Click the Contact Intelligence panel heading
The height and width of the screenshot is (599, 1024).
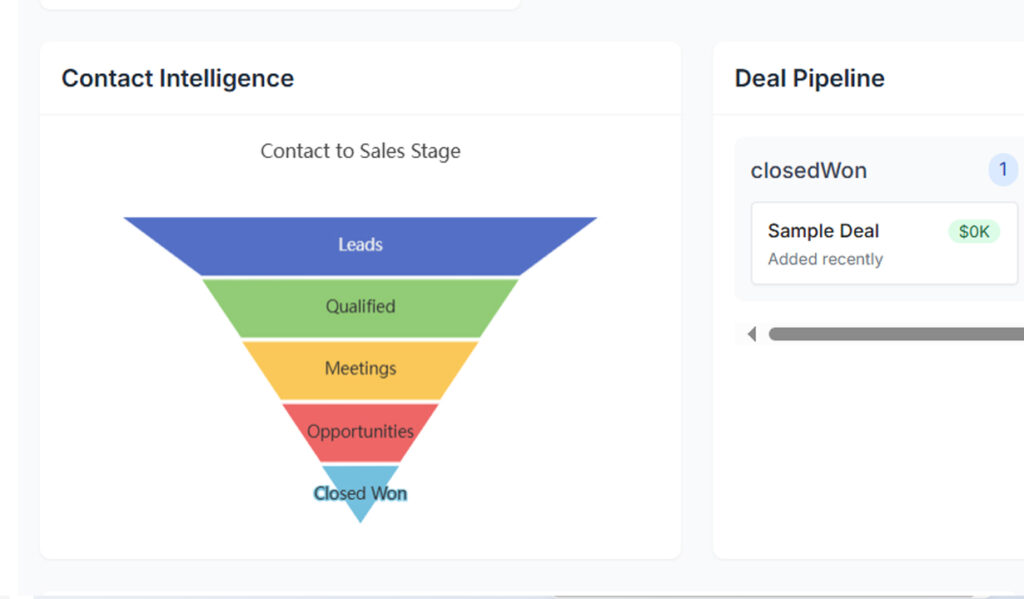[178, 78]
